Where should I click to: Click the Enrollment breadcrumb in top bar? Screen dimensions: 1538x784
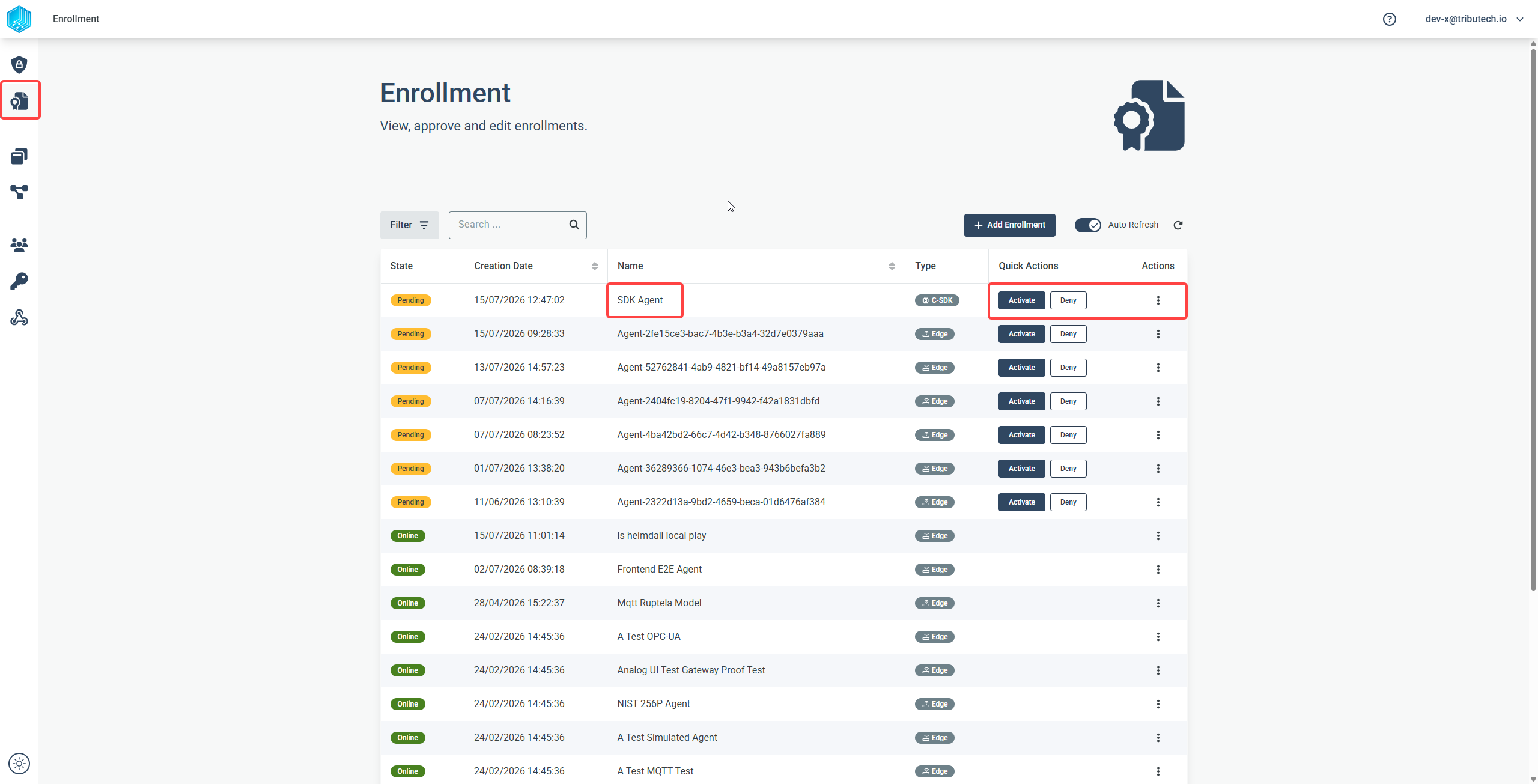(x=76, y=19)
